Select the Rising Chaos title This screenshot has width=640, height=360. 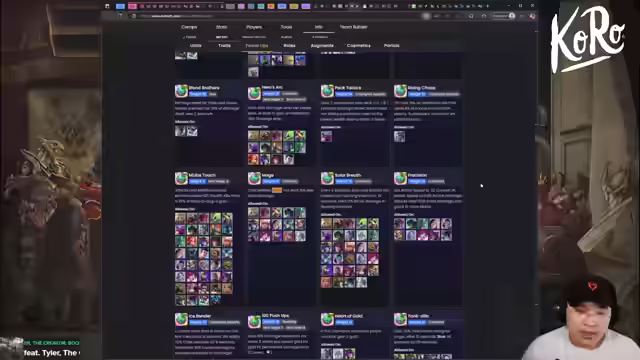[x=422, y=88]
